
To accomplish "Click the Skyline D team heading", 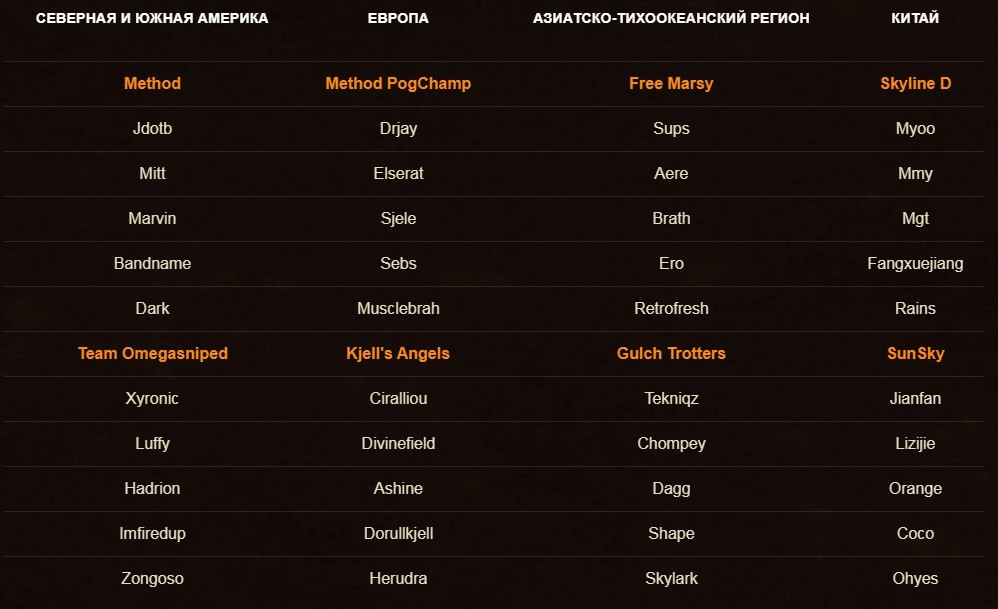I will [x=915, y=83].
